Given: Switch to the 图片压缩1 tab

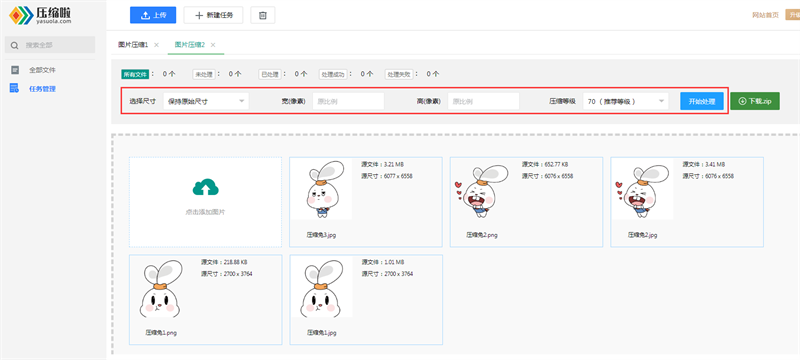Looking at the screenshot, I should pos(133,45).
